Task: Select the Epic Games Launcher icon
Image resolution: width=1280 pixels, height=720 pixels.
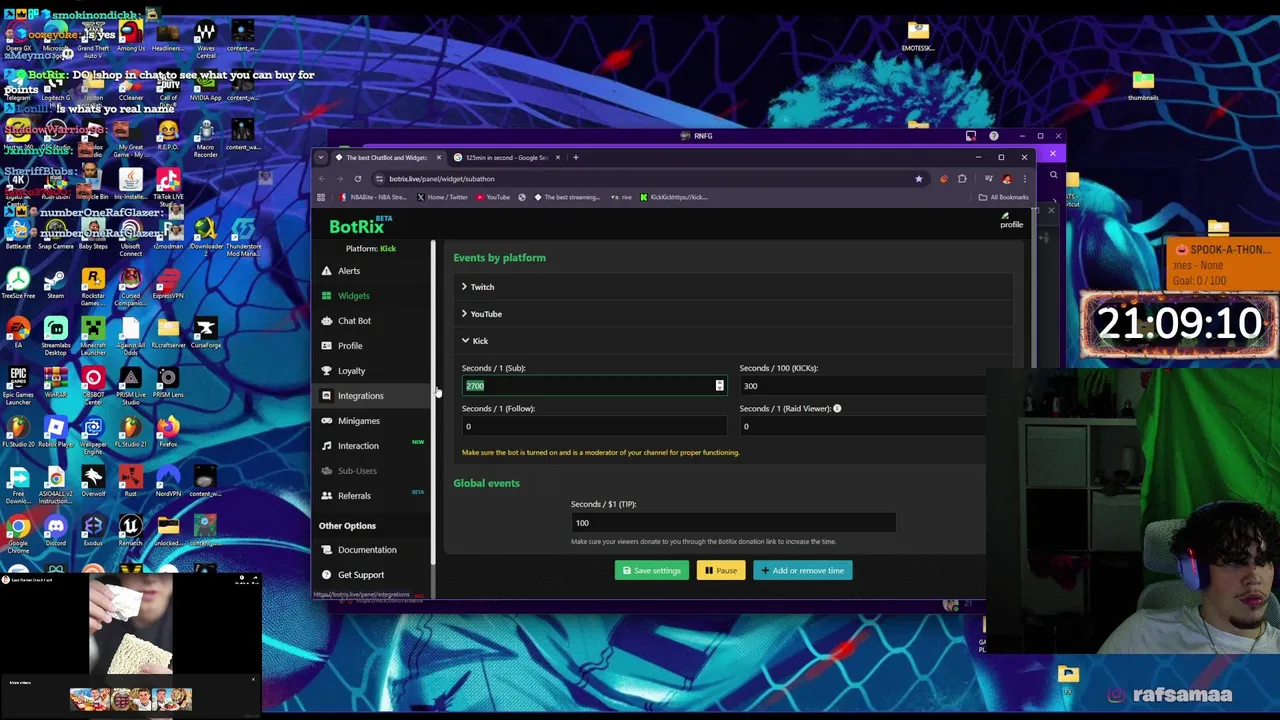Action: coord(18,385)
